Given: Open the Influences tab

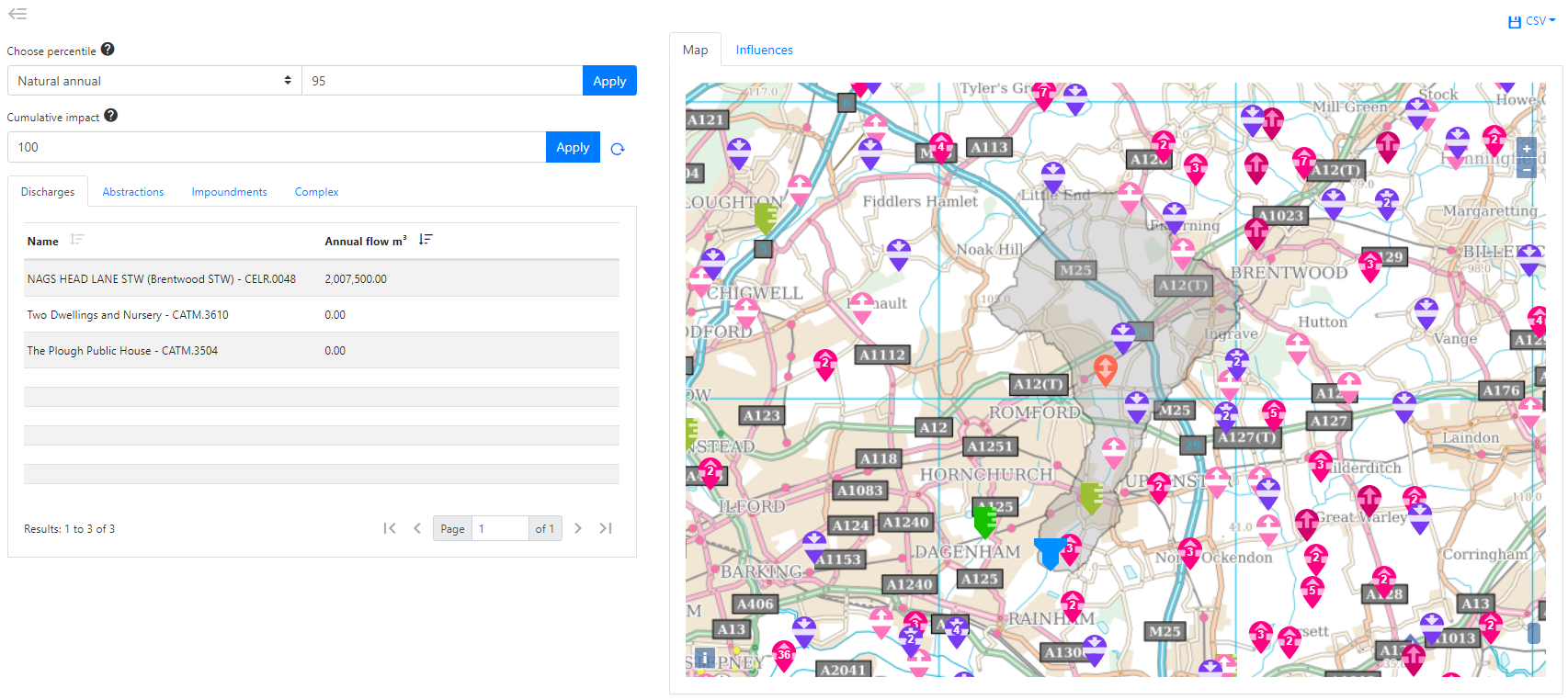Looking at the screenshot, I should pyautogui.click(x=764, y=51).
